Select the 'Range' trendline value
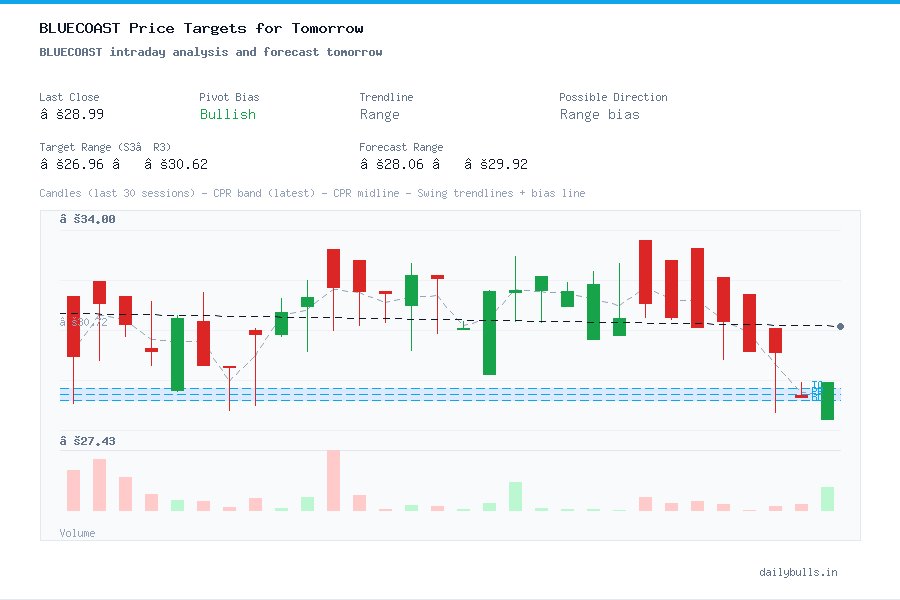900x600 pixels. click(379, 114)
